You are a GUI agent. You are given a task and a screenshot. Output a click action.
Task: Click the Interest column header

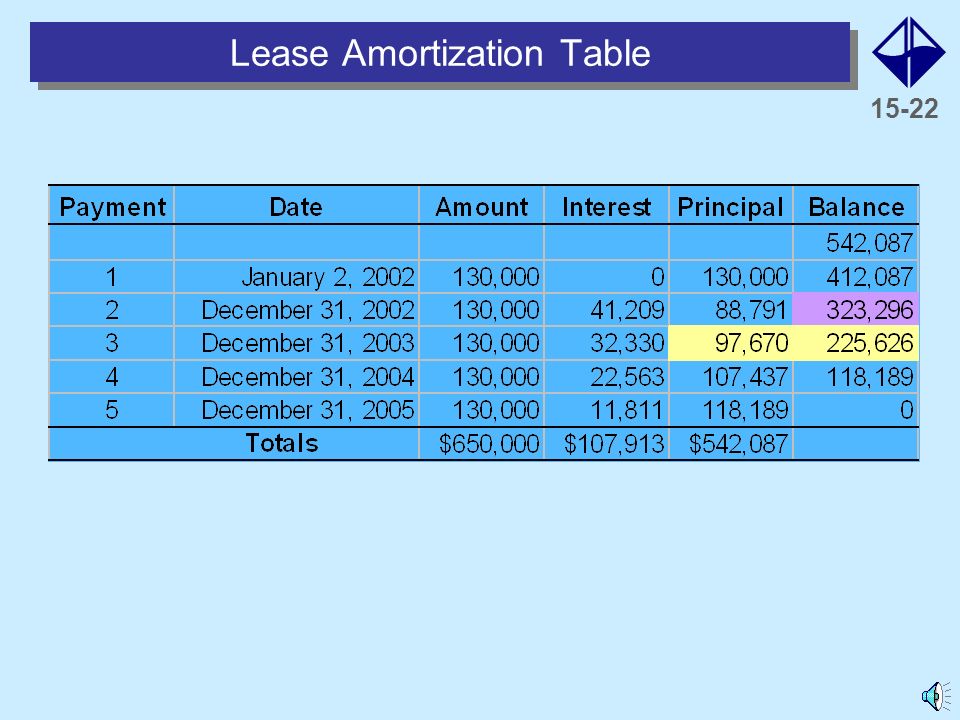(x=606, y=206)
